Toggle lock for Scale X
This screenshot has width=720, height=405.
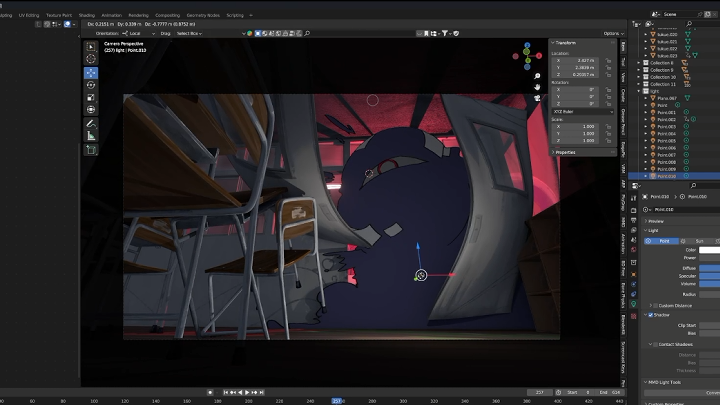click(608, 126)
